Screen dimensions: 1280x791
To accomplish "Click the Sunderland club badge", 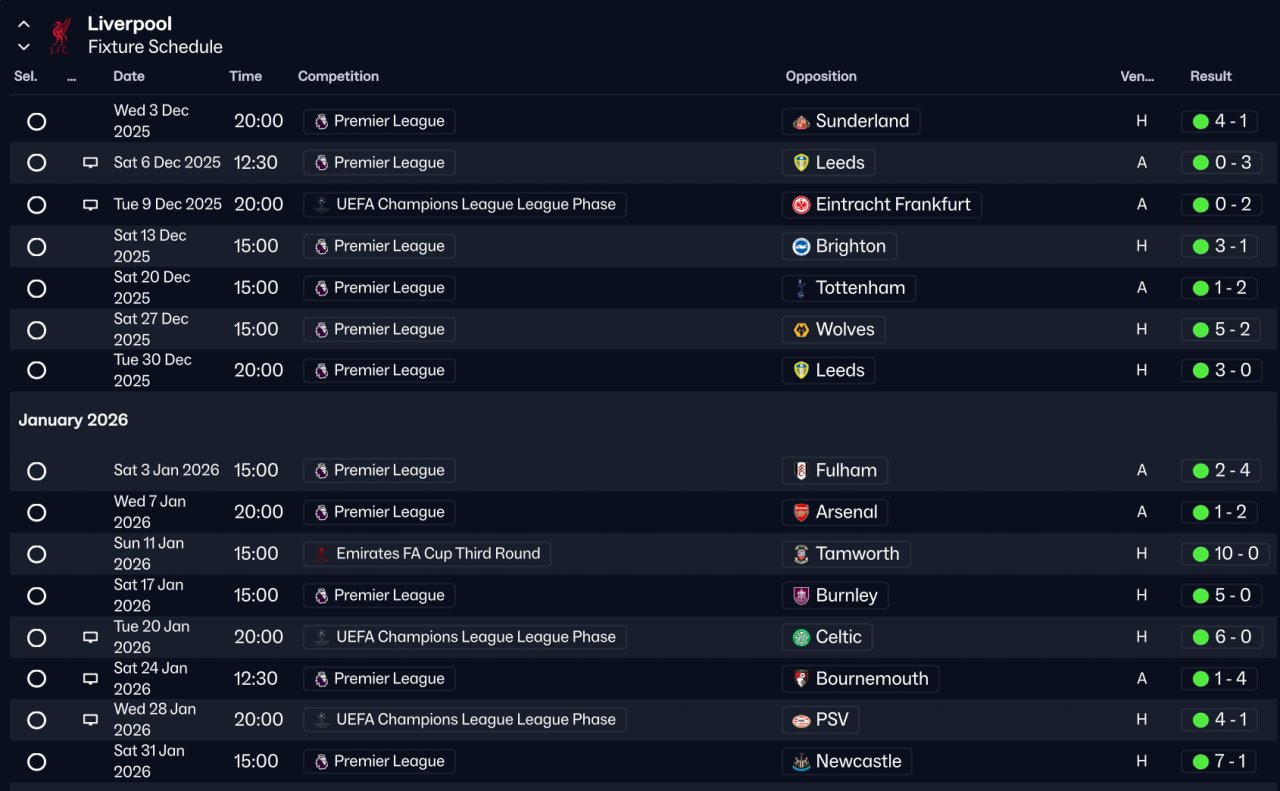I will coord(801,122).
